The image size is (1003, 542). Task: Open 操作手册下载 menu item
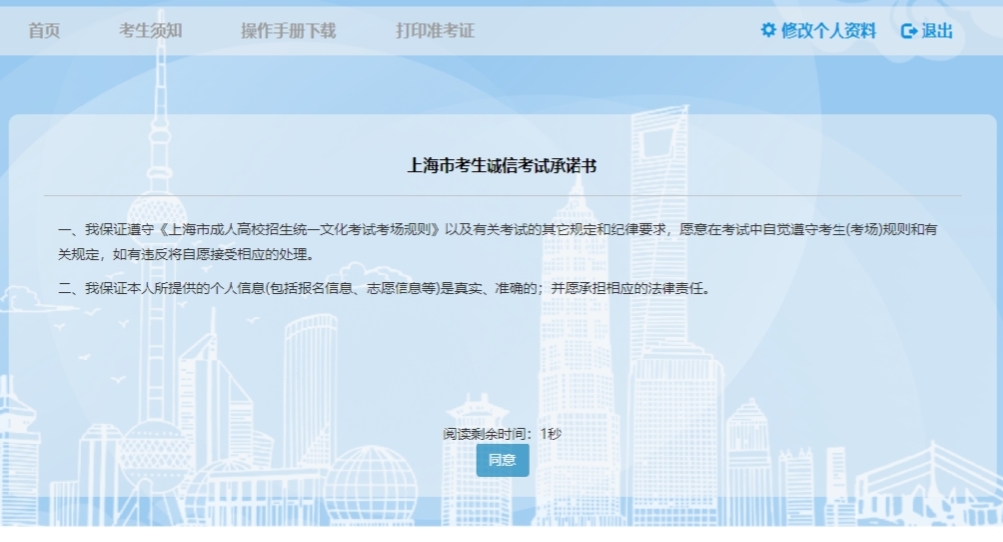point(288,30)
